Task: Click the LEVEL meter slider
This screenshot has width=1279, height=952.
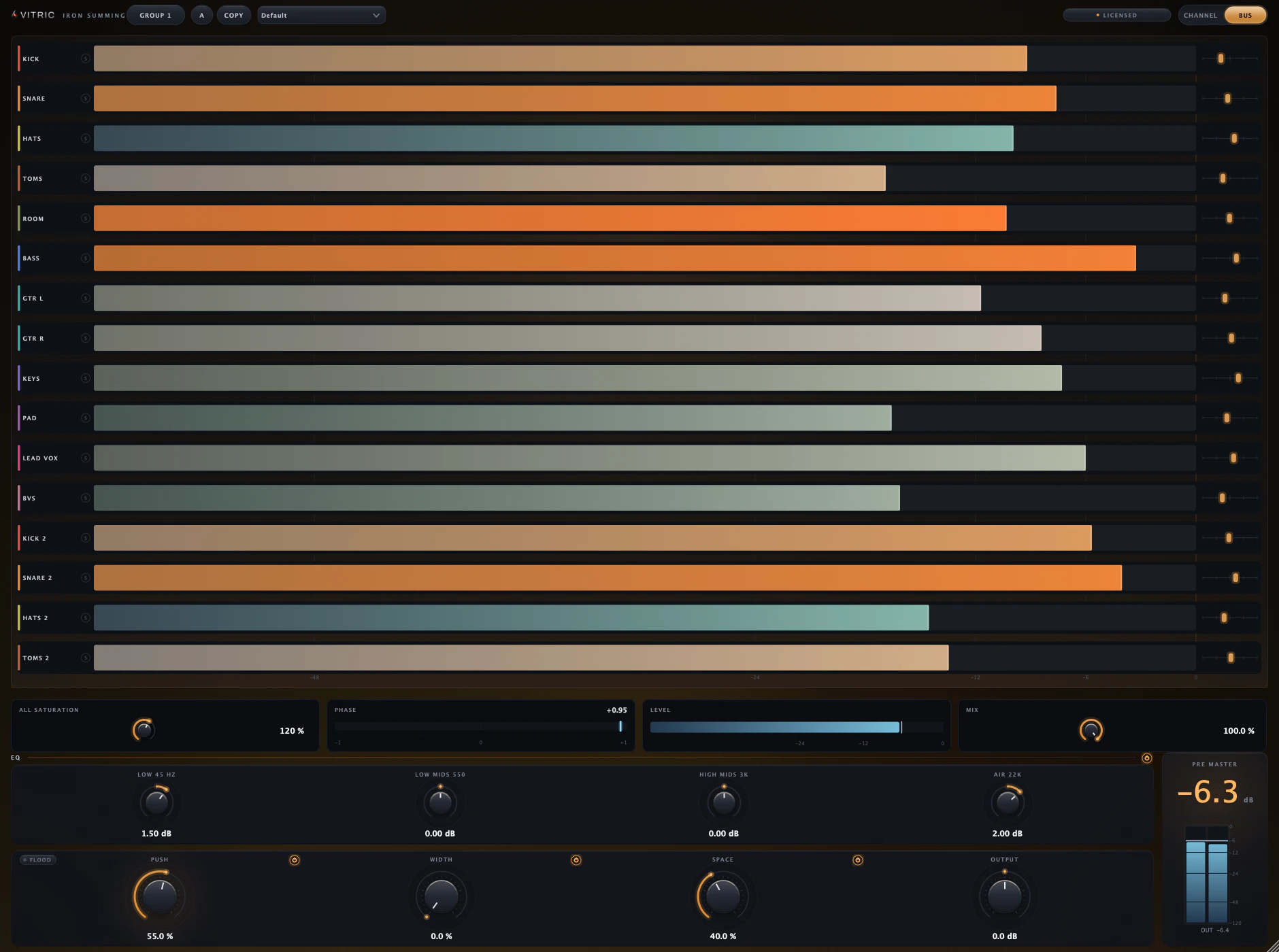Action: [797, 727]
